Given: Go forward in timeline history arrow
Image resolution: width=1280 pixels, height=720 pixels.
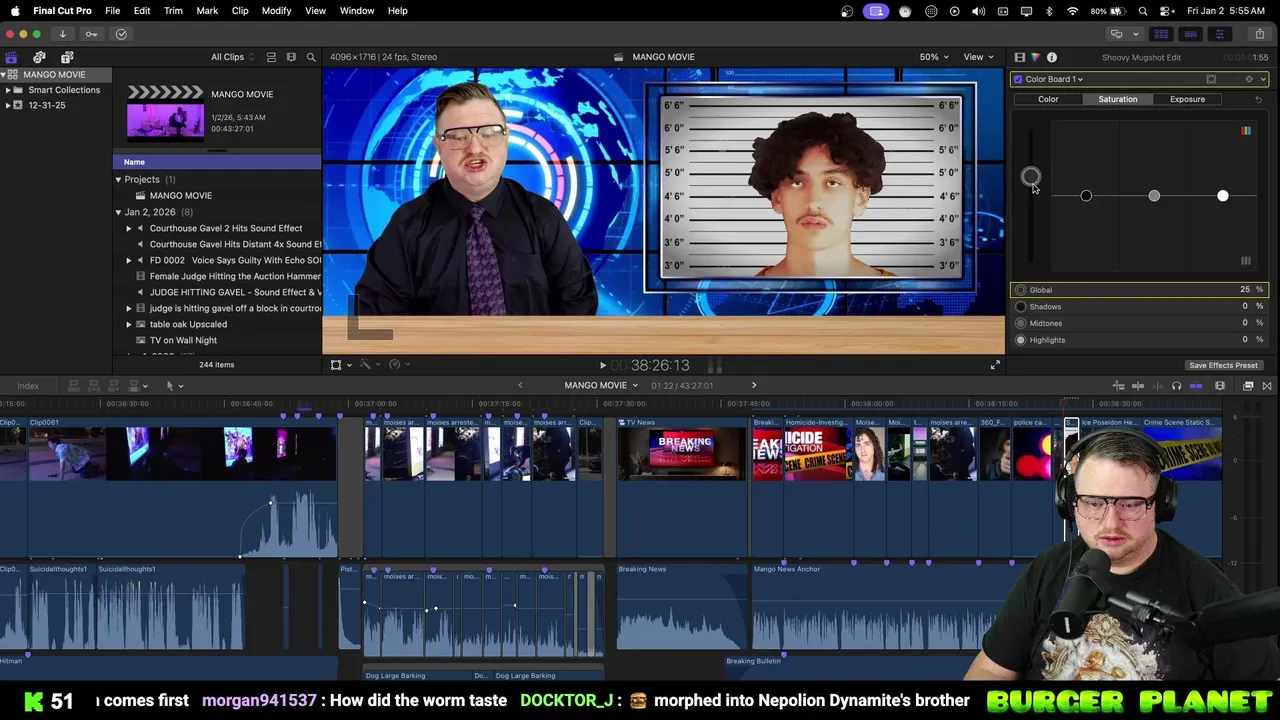Looking at the screenshot, I should point(754,385).
